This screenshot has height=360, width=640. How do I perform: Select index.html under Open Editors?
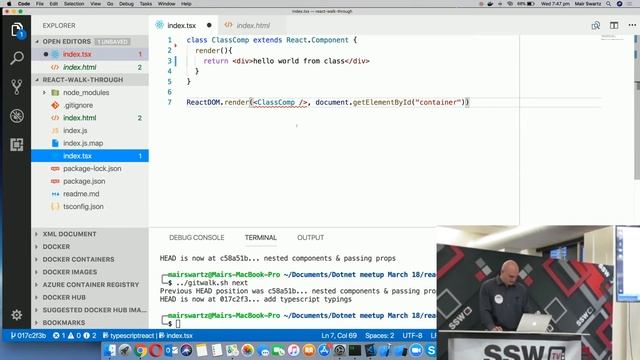pyautogui.click(x=90, y=67)
